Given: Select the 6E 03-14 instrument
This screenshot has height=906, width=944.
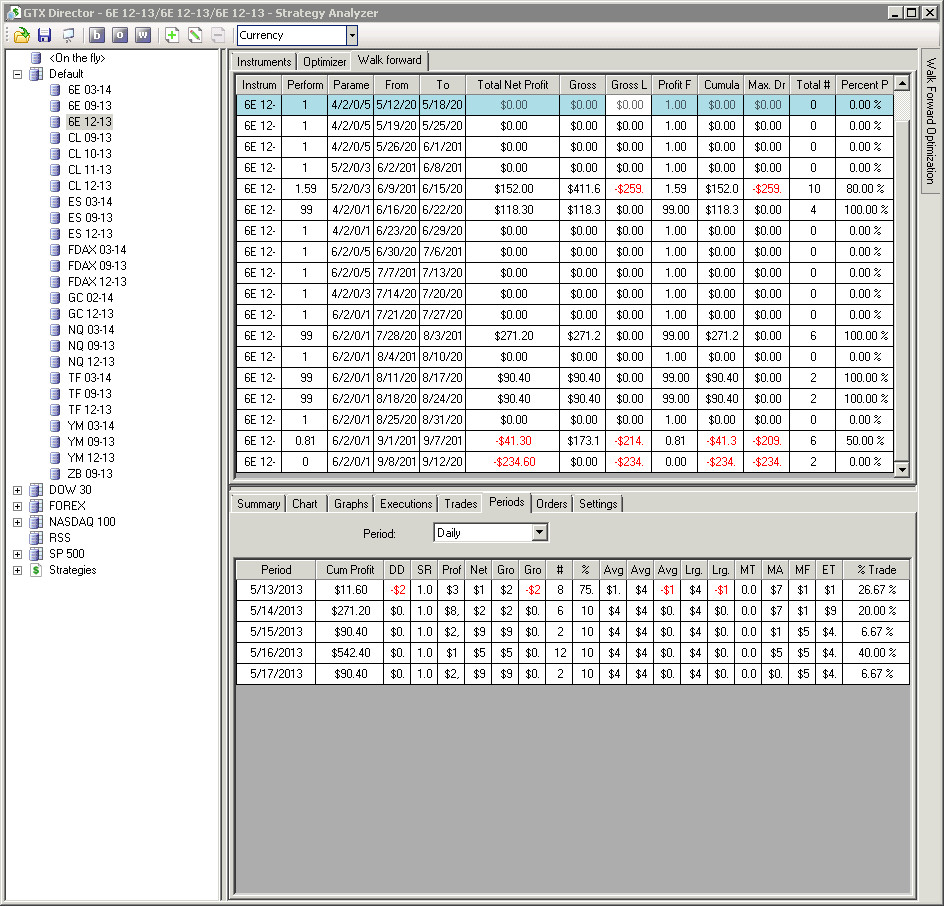Looking at the screenshot, I should point(89,90).
